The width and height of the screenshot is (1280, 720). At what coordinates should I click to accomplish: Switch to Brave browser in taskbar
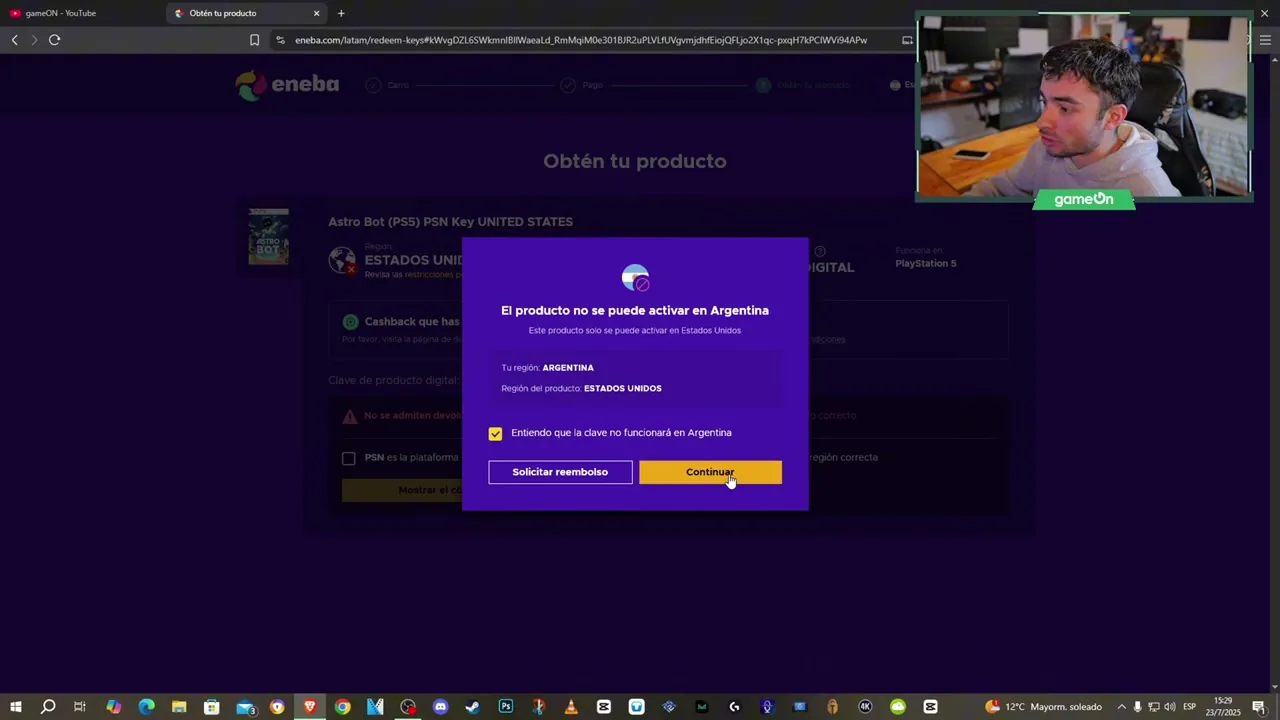[x=310, y=707]
